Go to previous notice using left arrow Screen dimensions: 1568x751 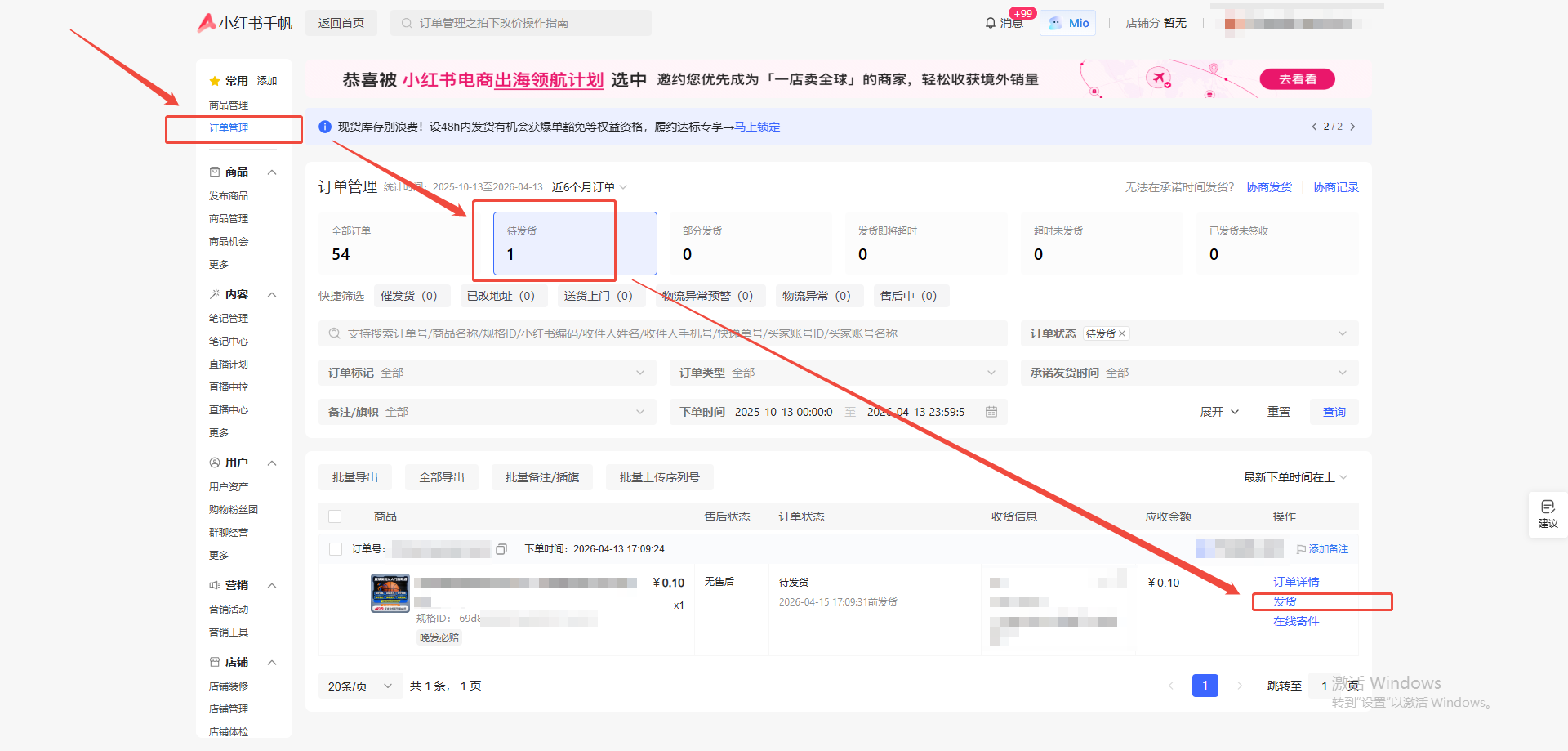click(x=1314, y=127)
